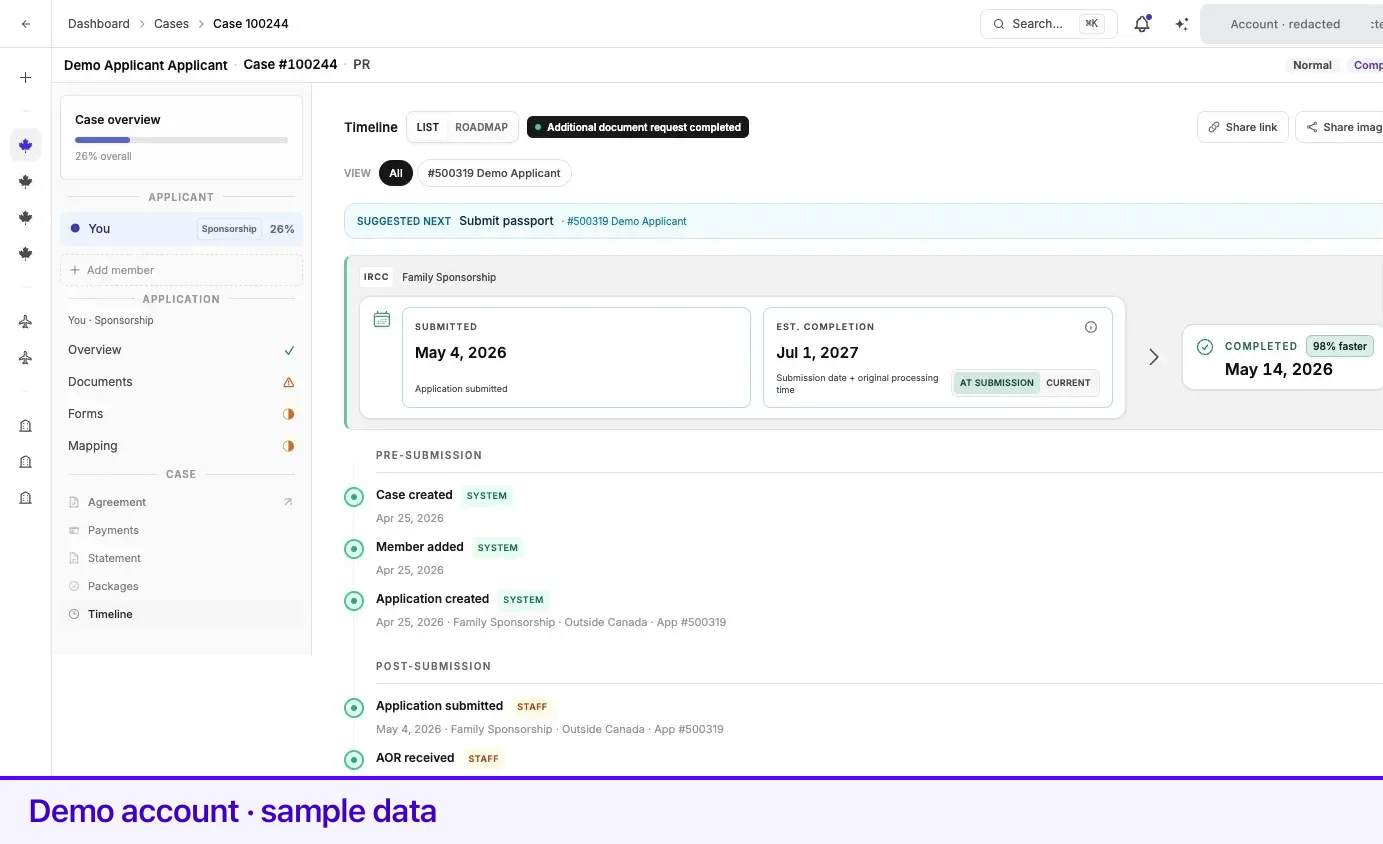Image resolution: width=1383 pixels, height=844 pixels.
Task: Click the back arrow in the top bar
Action: pos(26,24)
